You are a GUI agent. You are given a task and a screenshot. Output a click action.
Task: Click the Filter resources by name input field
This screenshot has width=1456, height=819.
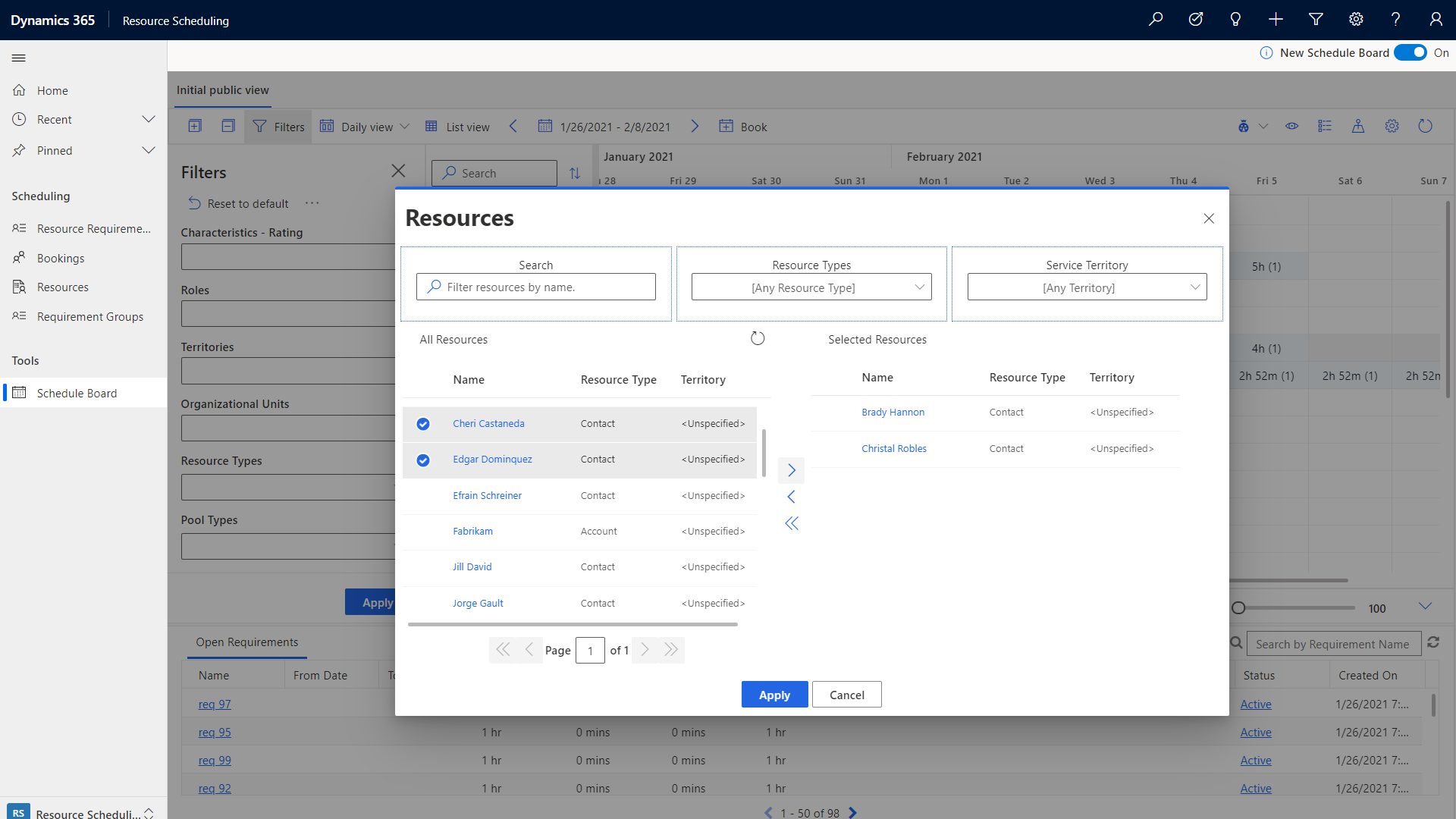pyautogui.click(x=536, y=286)
